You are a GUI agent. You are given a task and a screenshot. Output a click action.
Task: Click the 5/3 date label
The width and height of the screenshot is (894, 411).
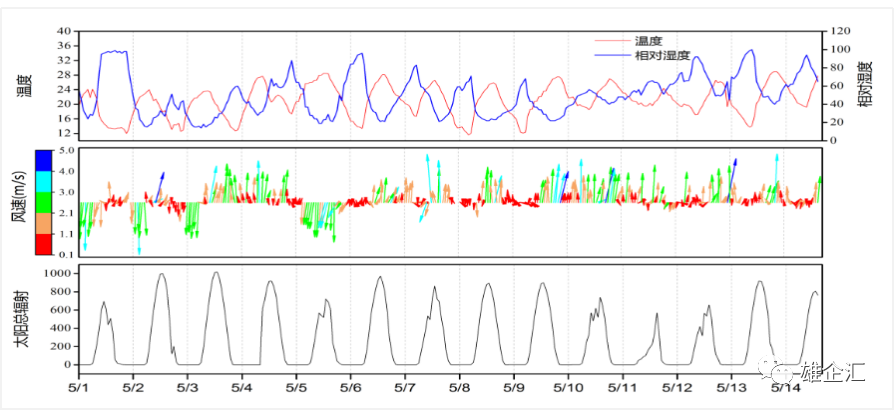coord(188,386)
